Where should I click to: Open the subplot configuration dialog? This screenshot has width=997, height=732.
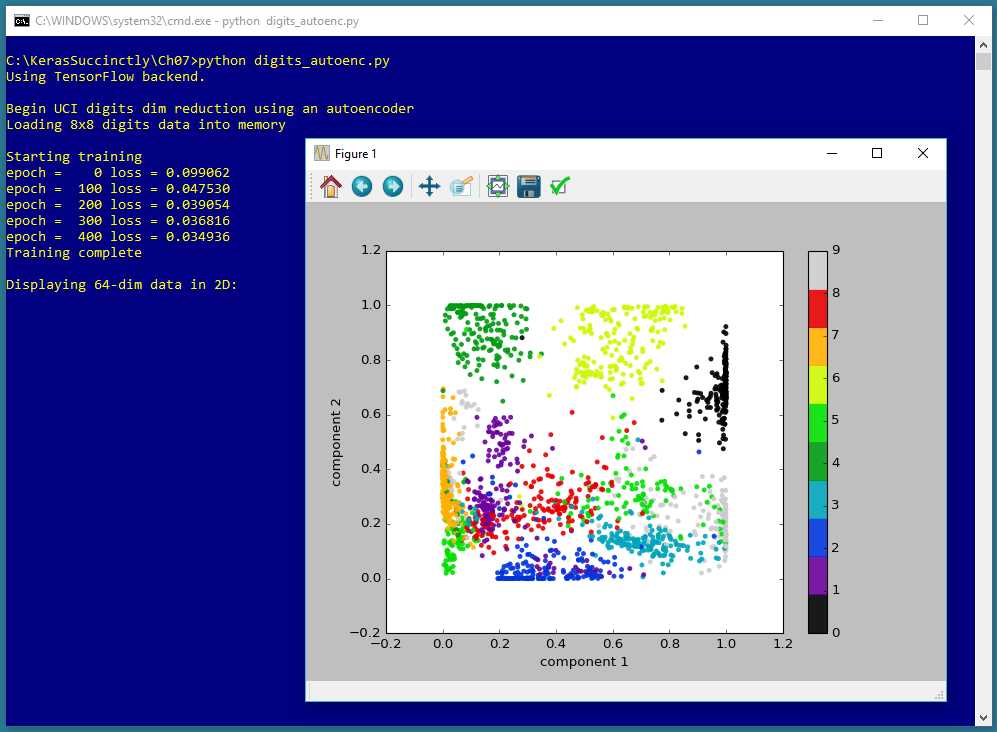point(496,186)
